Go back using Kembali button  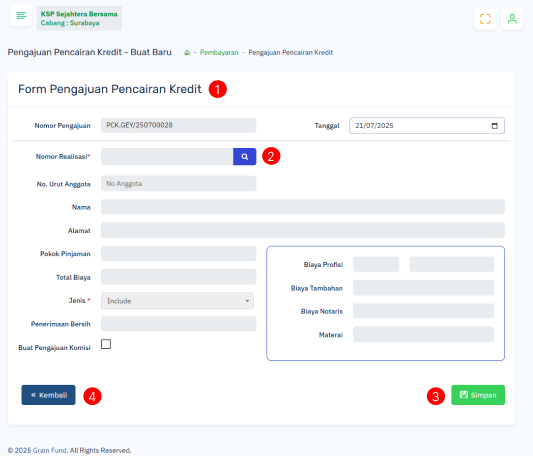48,395
